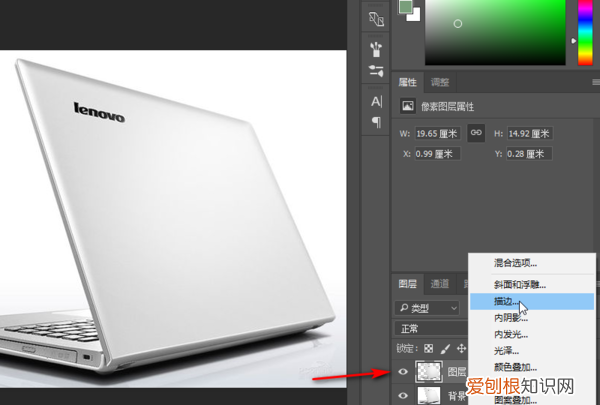Click the lock position move icon
Screen dimensions: 600x405
tap(460, 348)
